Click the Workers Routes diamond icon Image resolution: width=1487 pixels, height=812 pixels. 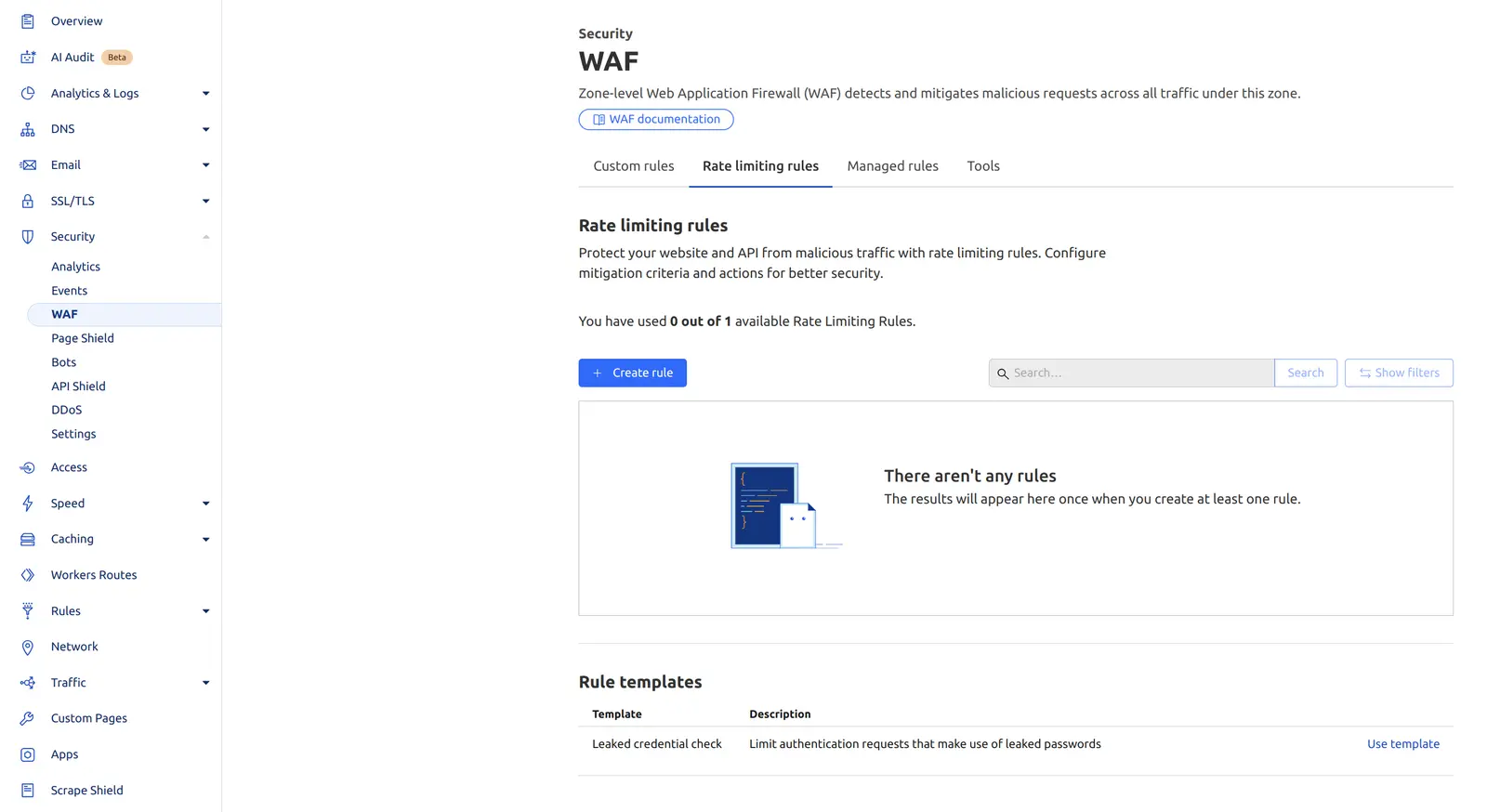[x=28, y=575]
